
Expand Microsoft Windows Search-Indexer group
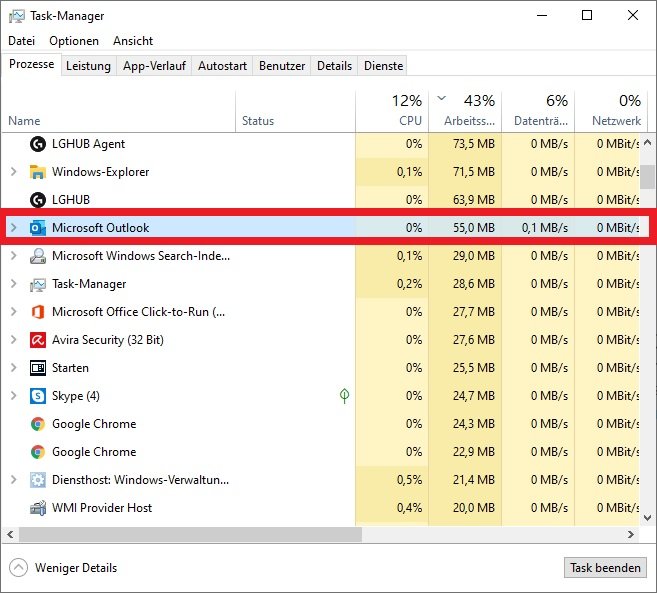coord(13,256)
